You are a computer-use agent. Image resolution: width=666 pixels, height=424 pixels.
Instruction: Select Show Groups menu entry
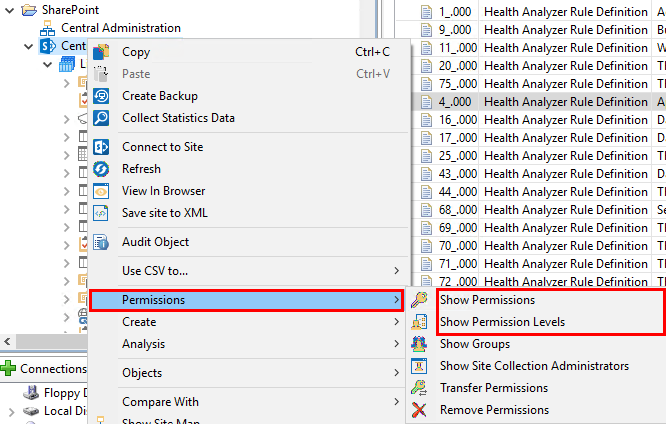[474, 344]
